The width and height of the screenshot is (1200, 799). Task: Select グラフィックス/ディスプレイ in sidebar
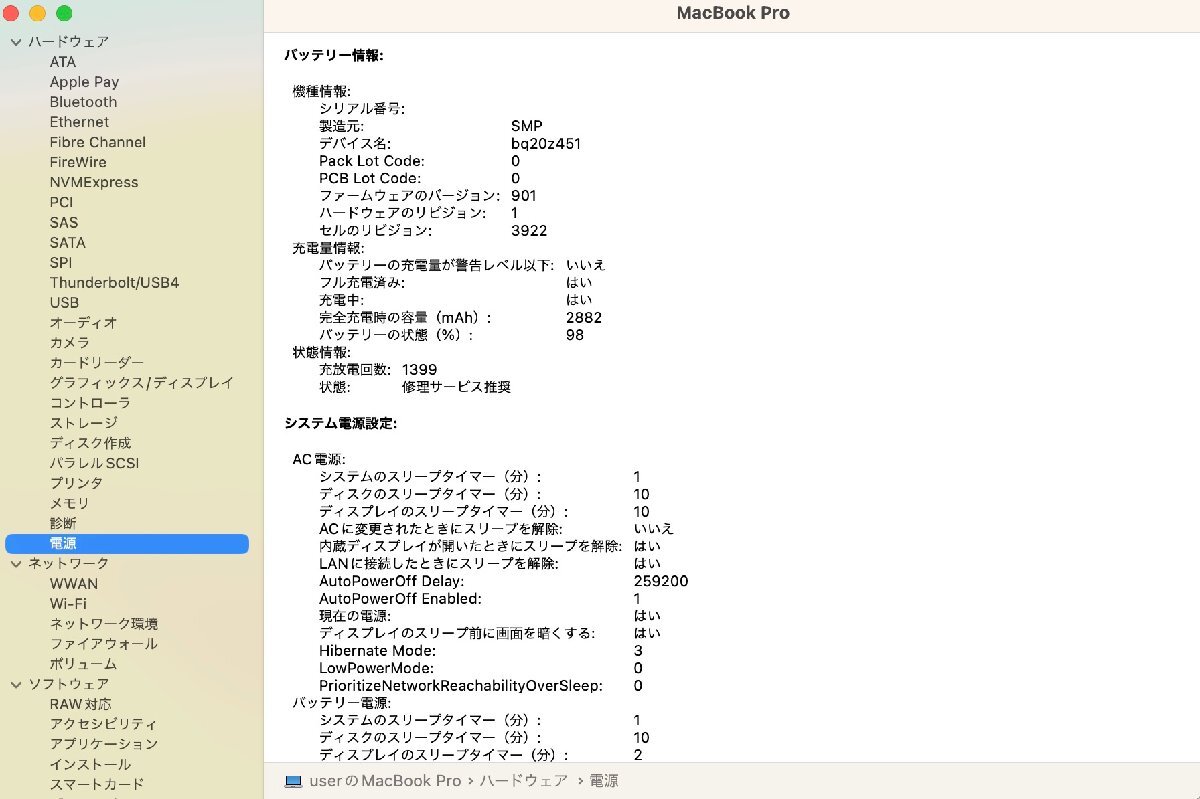[141, 383]
